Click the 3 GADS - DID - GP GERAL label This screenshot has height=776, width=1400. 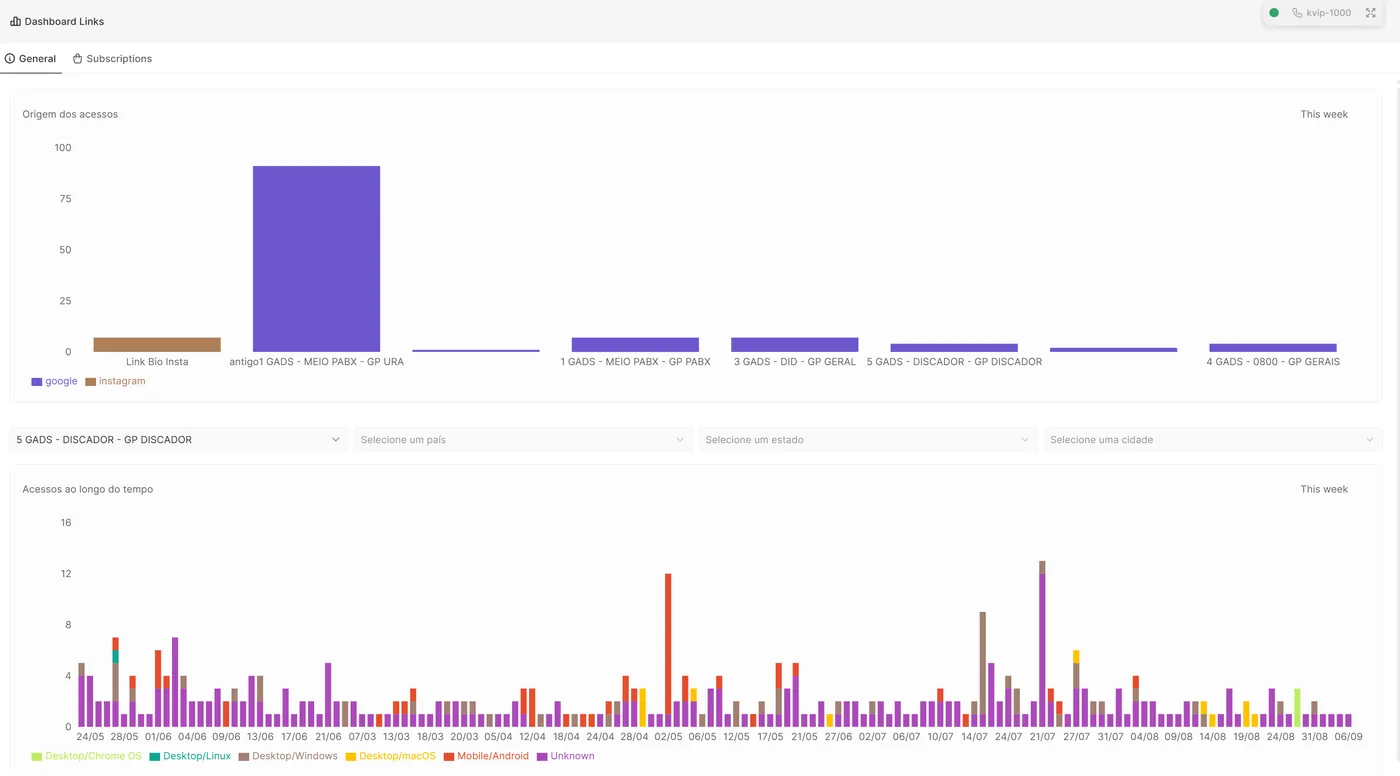(795, 362)
